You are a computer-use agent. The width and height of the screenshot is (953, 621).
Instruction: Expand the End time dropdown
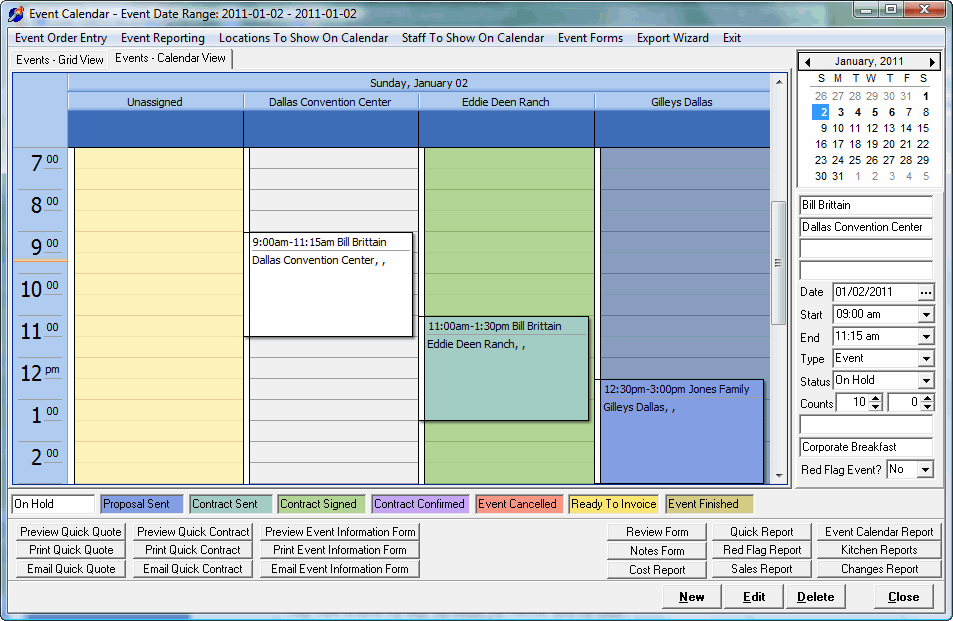coord(926,337)
